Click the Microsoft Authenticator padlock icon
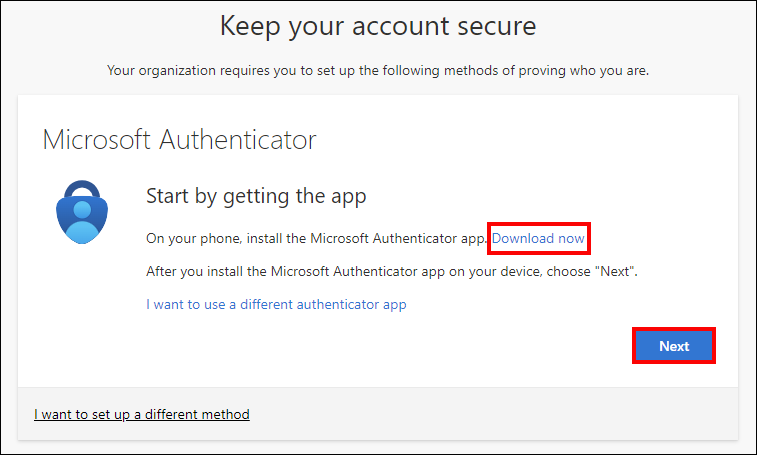 (82, 212)
